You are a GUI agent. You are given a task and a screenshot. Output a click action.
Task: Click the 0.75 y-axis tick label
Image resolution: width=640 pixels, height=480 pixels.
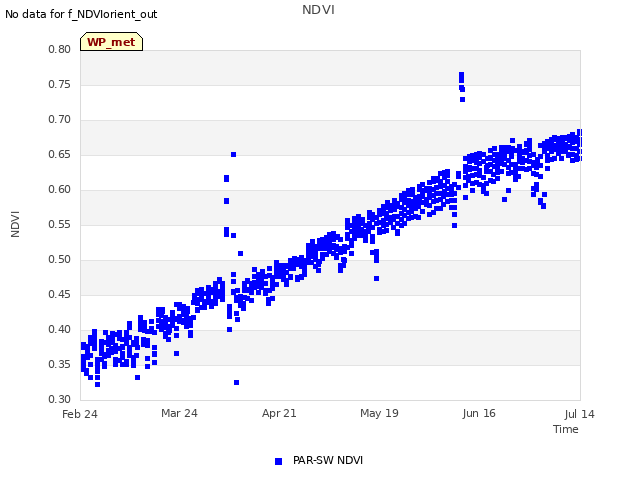coord(60,84)
